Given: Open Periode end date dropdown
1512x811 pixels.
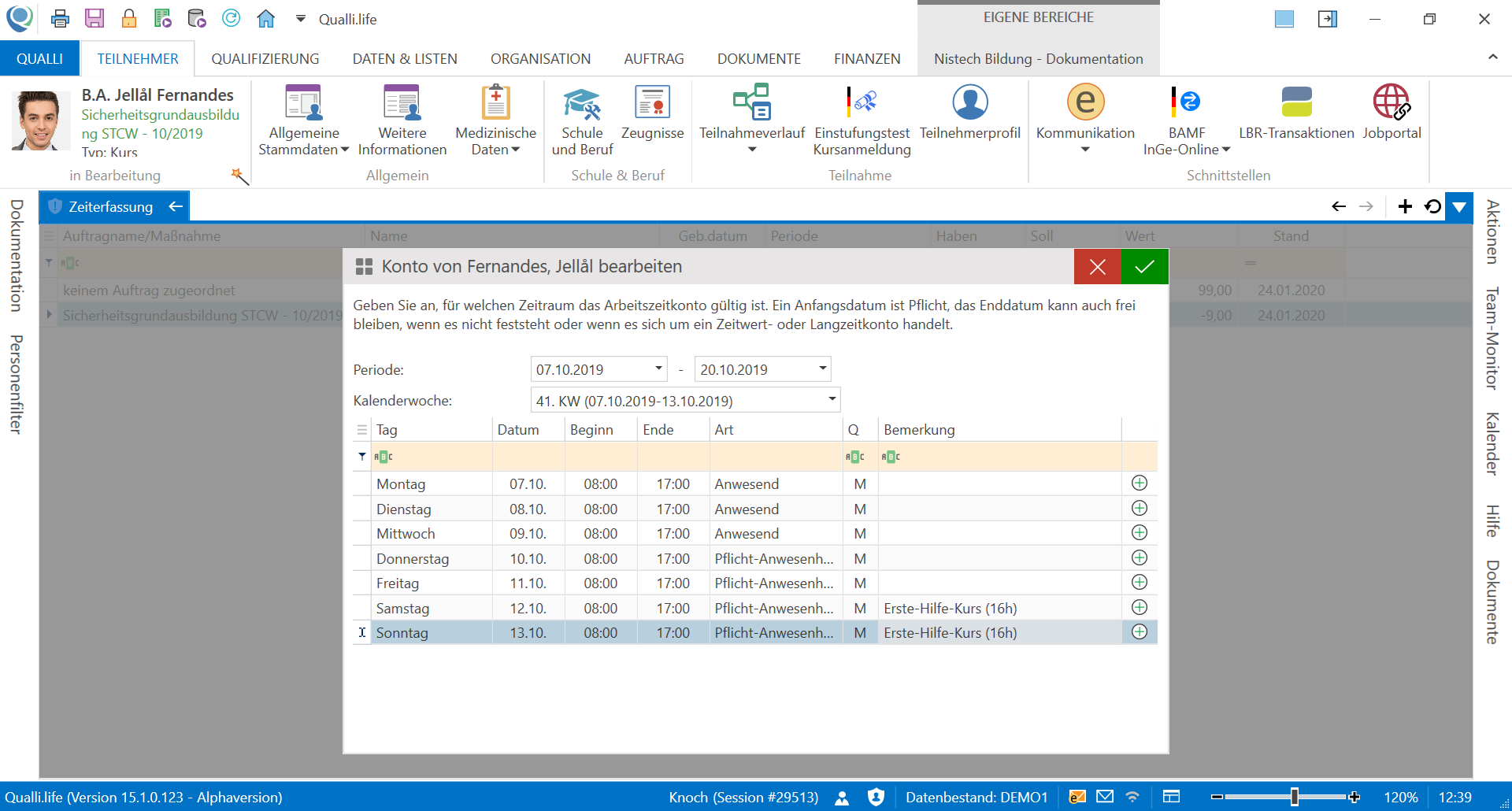Looking at the screenshot, I should [x=822, y=368].
